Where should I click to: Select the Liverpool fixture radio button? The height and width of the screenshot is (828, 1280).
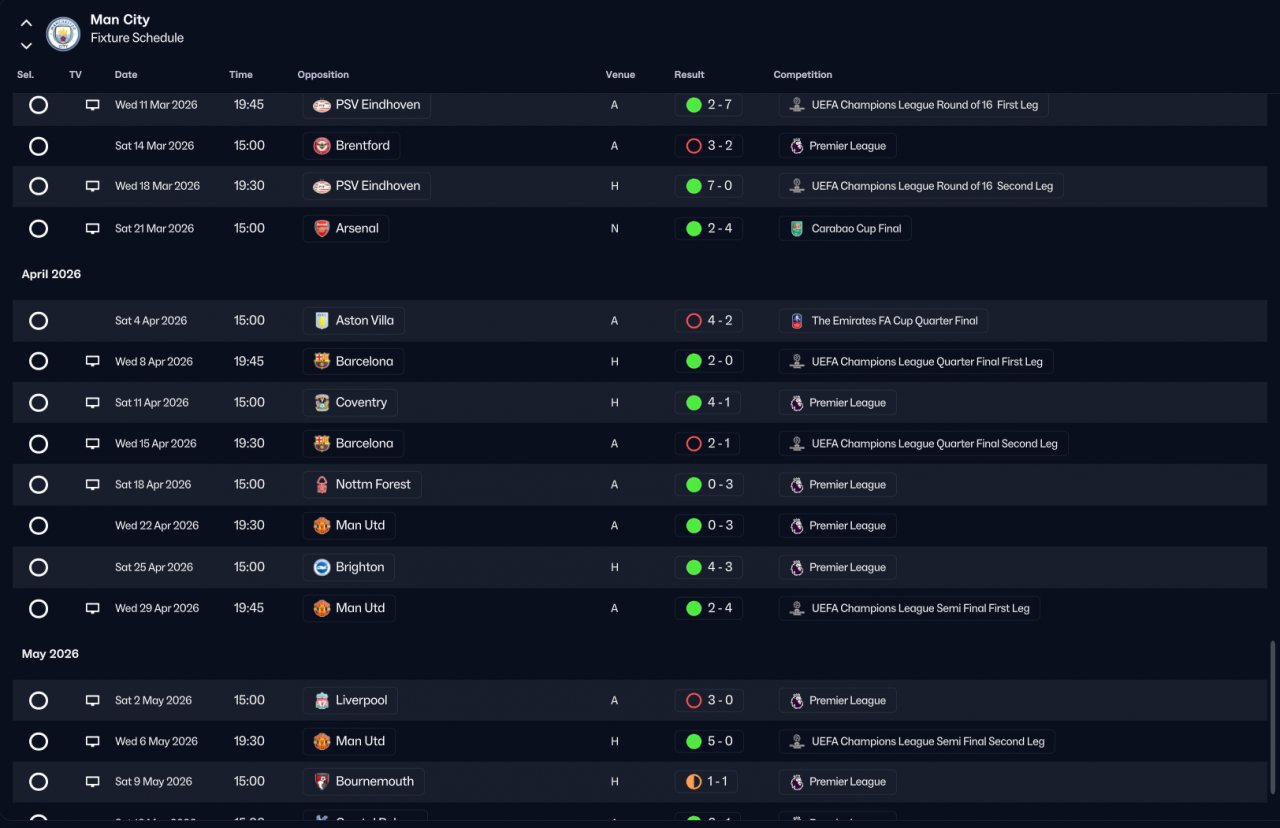coord(38,701)
